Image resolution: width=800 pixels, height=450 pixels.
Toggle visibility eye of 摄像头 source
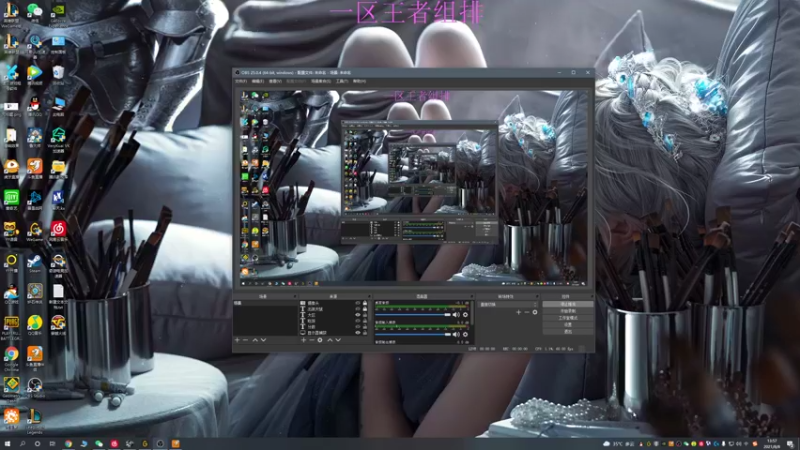(x=358, y=303)
